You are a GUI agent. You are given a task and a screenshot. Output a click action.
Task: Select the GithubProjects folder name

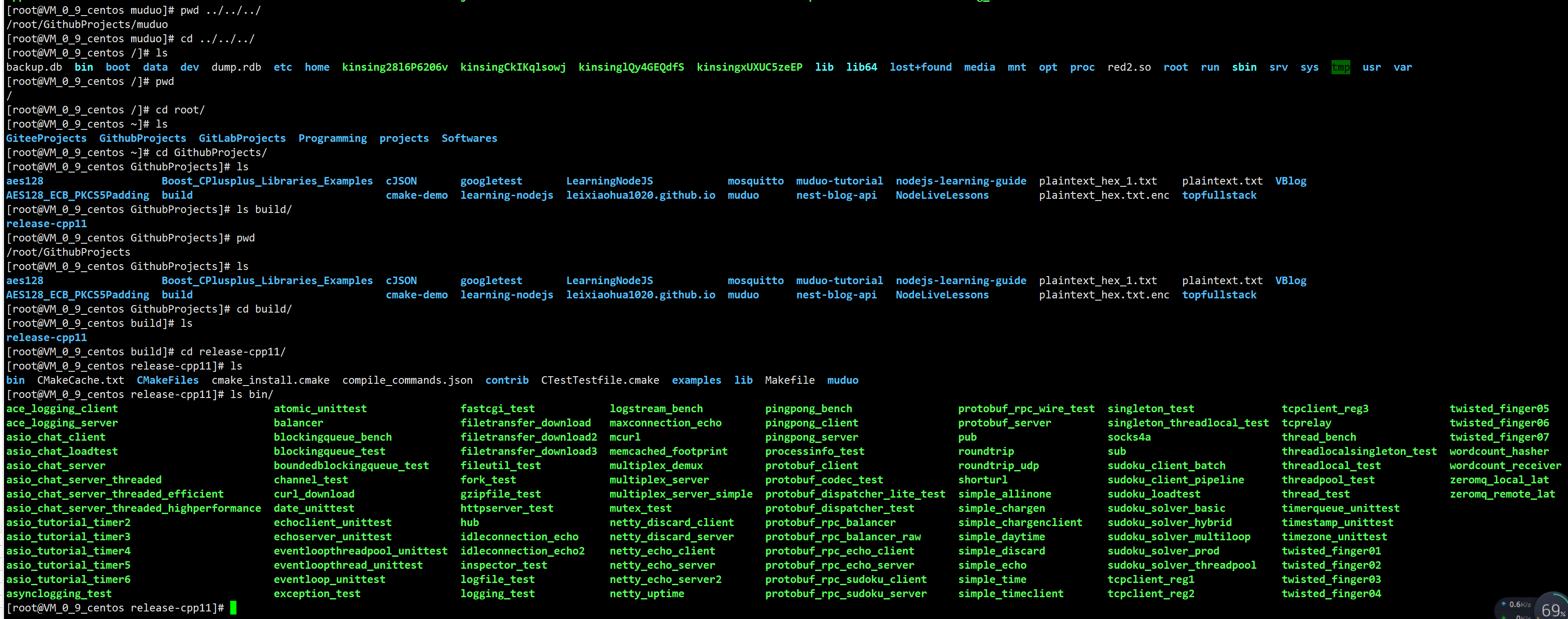point(142,138)
